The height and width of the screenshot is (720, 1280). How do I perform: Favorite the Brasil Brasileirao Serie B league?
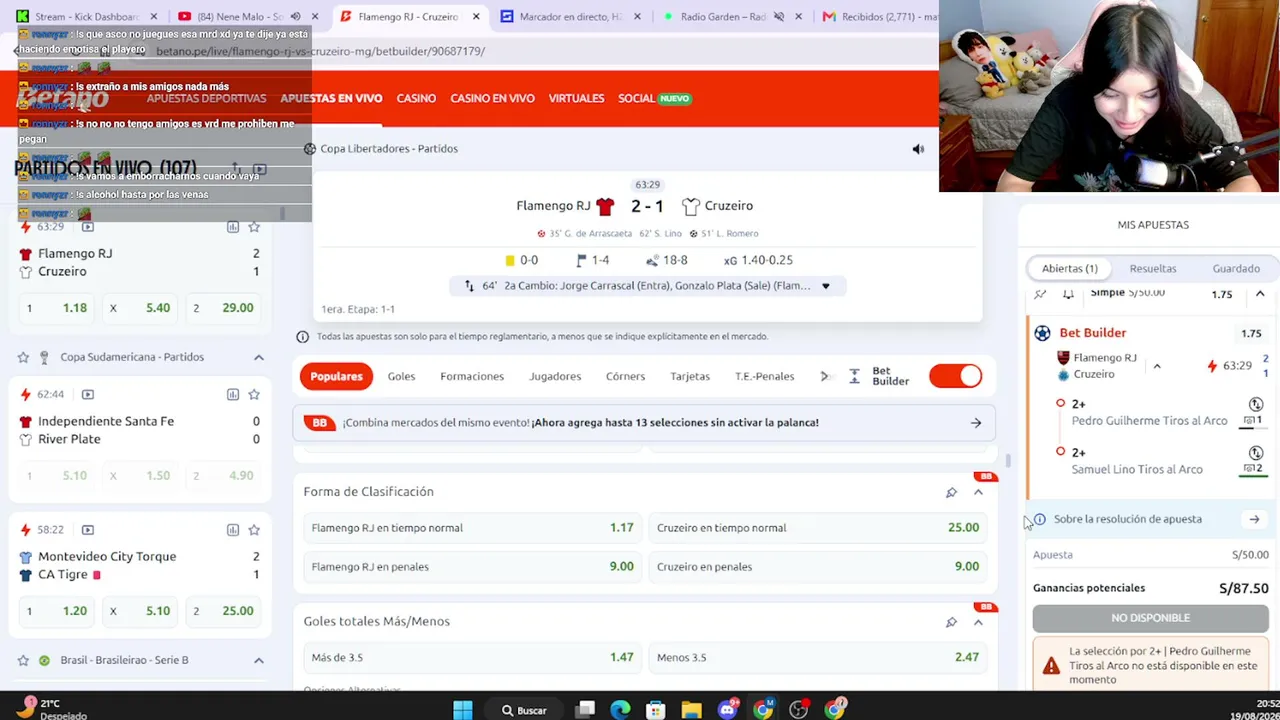click(23, 660)
